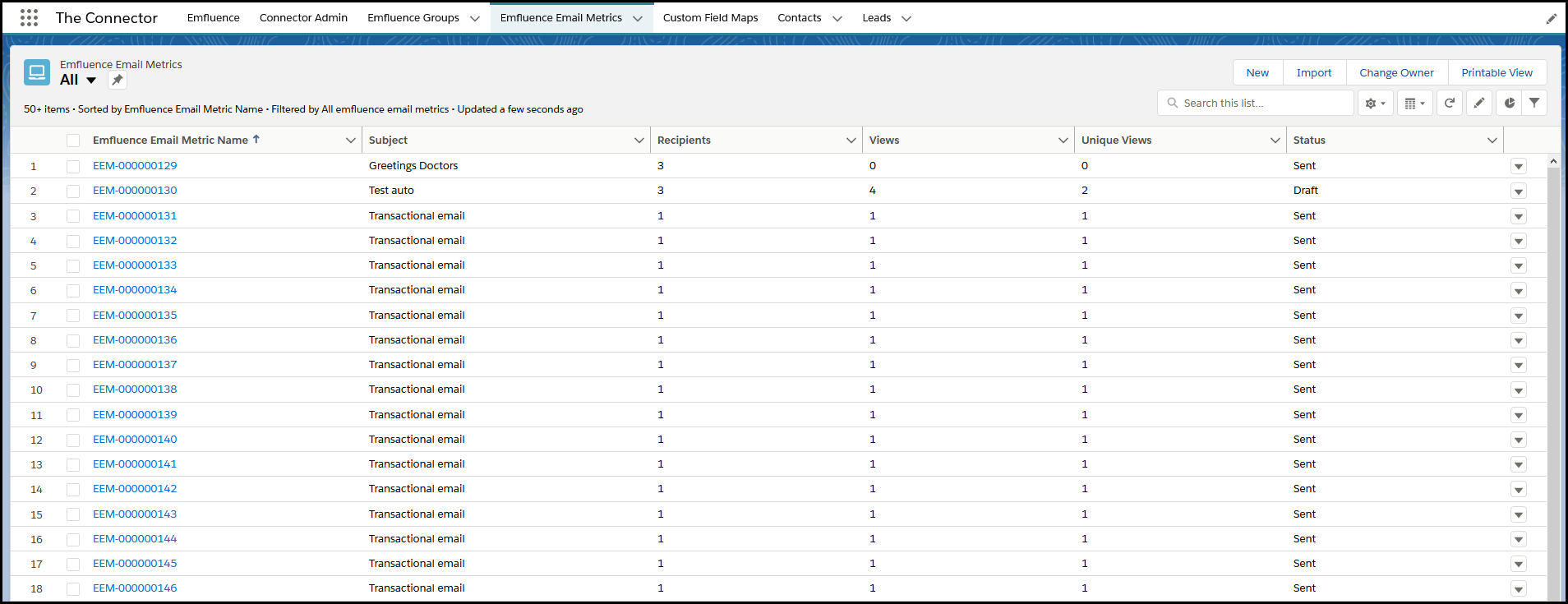The image size is (1568, 604).
Task: Open the display-as table selector
Action: point(1415,103)
